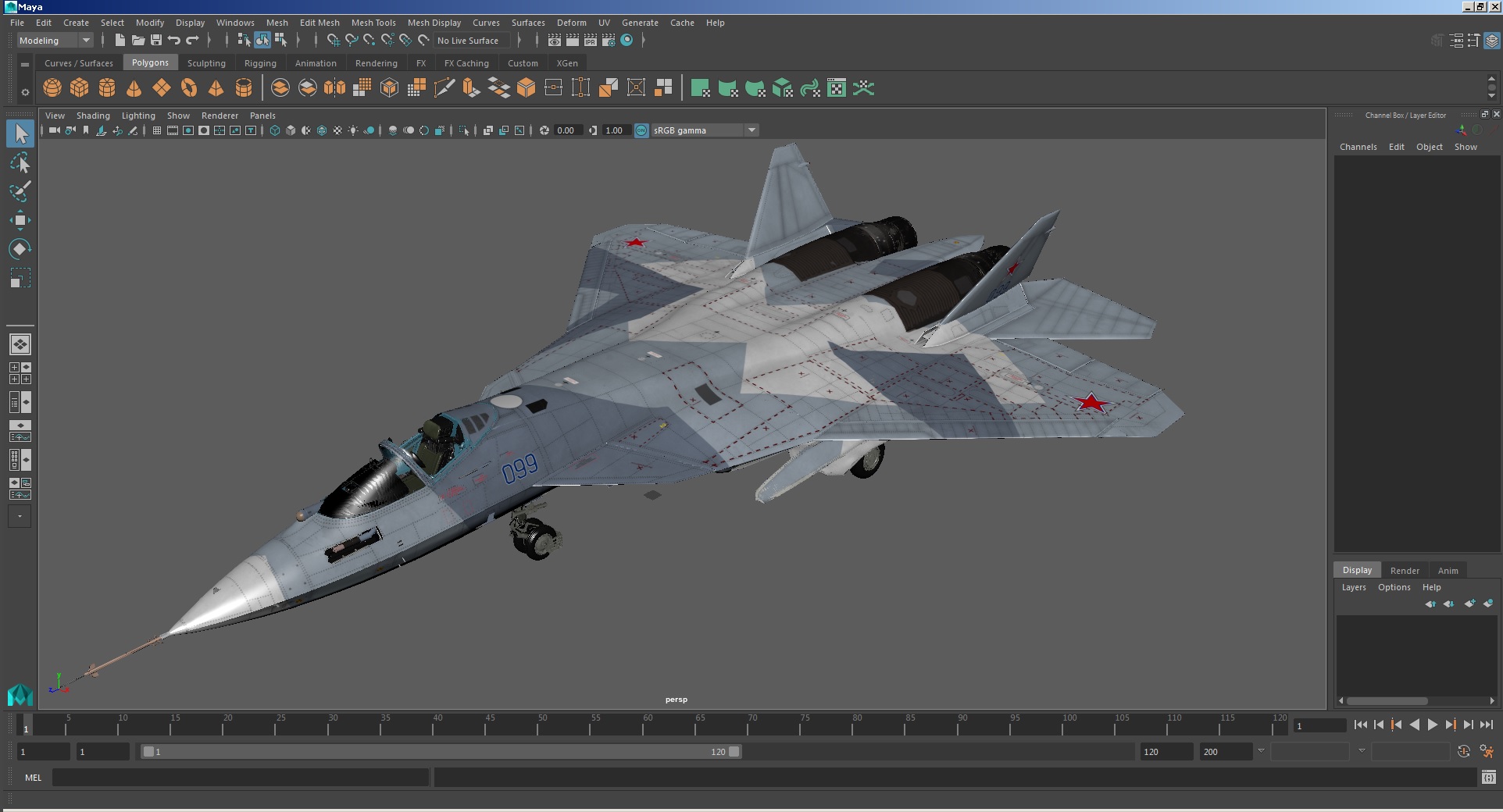Open the viewport Renderer menu
This screenshot has width=1503, height=812.
click(x=220, y=116)
